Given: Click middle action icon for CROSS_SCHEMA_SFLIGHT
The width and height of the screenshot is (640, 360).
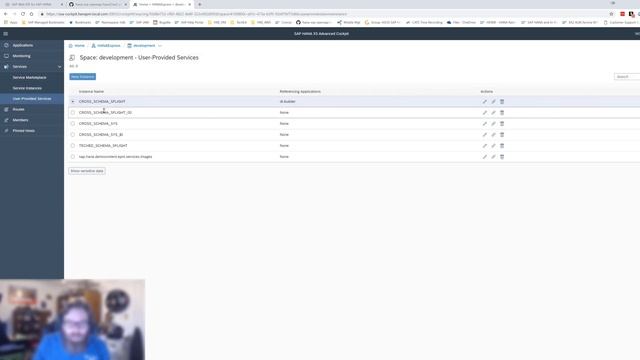Looking at the screenshot, I should click(x=493, y=102).
